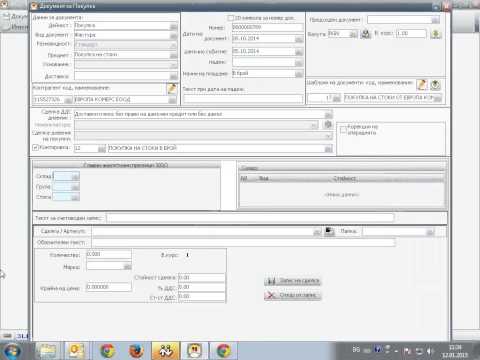Click the Текст на счетоводен запис field
This screenshot has width=480, height=360.
pos(250,218)
